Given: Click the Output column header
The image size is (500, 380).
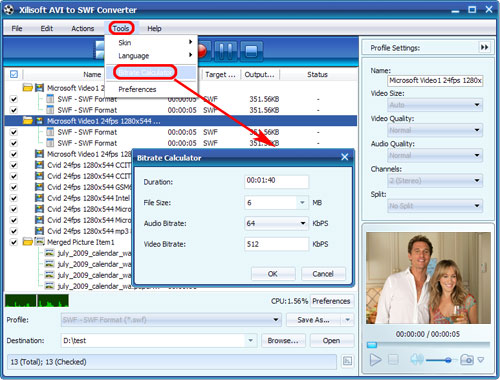Looking at the screenshot, I should coord(260,74).
